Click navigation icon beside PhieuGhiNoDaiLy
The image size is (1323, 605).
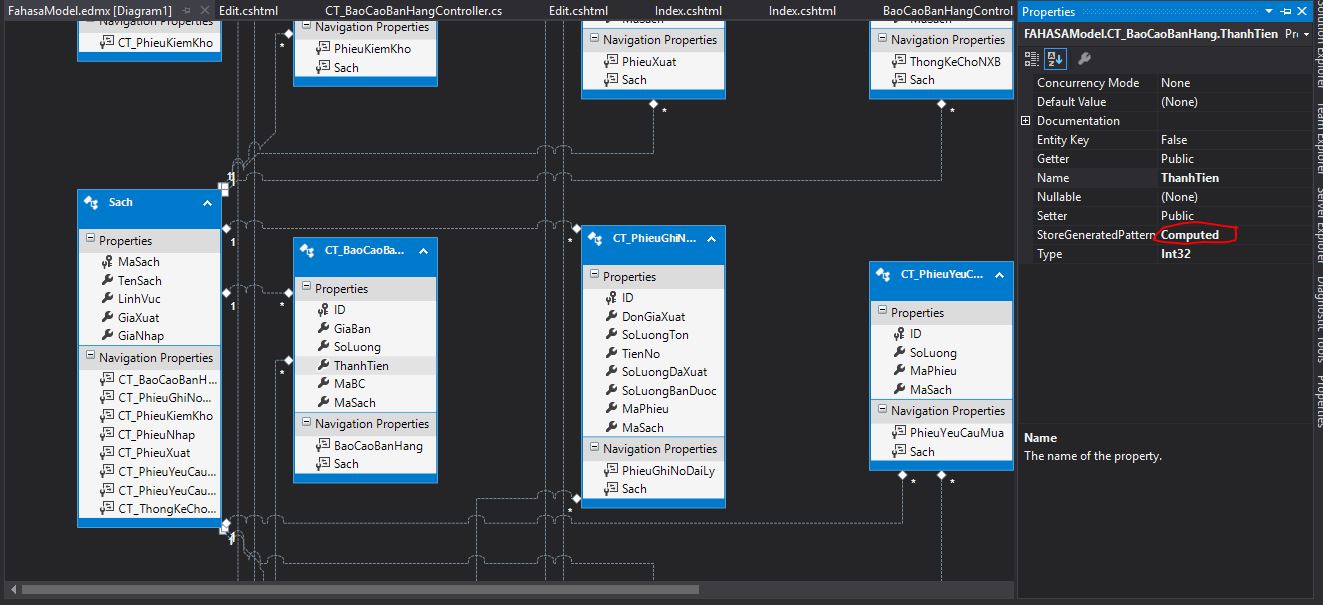tap(611, 470)
